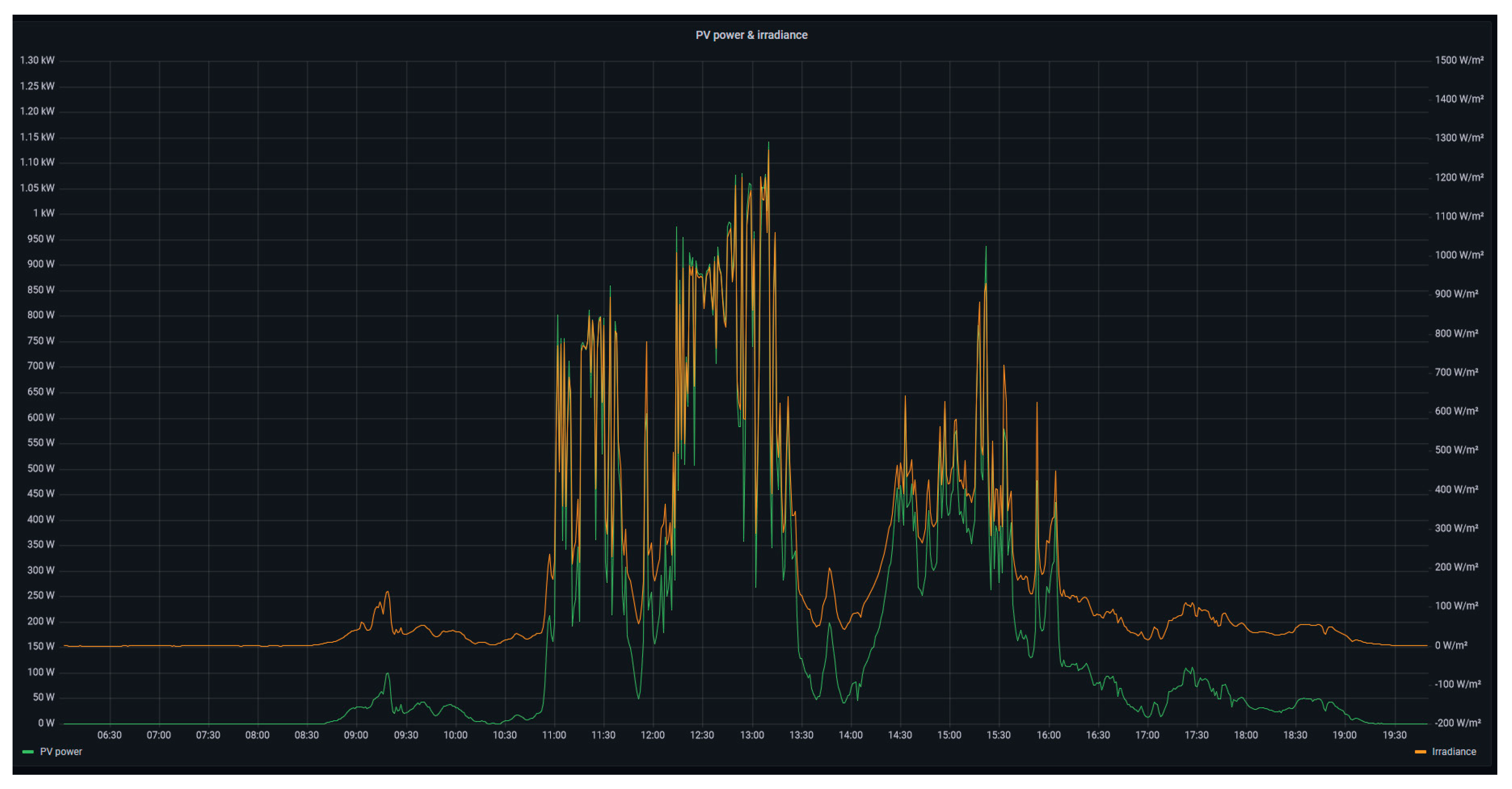This screenshot has height=789, width=1512.
Task: Click the 1.30 kW left axis label
Action: [x=37, y=60]
